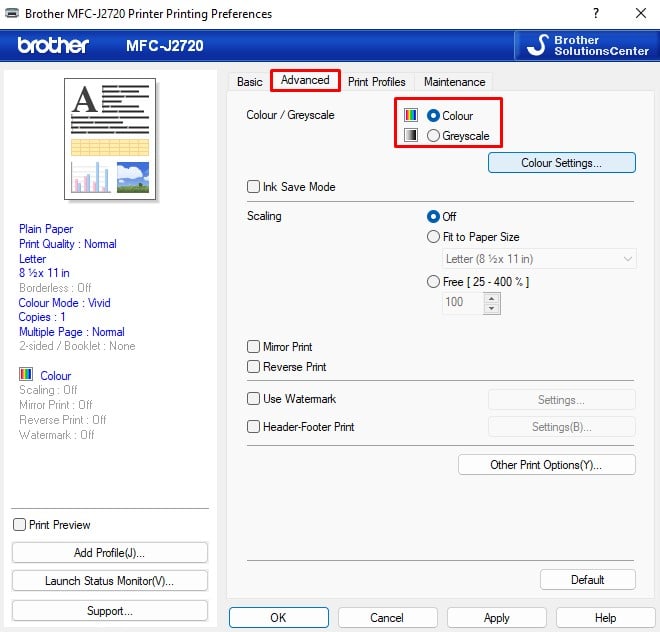Screen dimensions: 660x632
Task: Click 'Letter' text in the summary panel
Action: pos(32,259)
